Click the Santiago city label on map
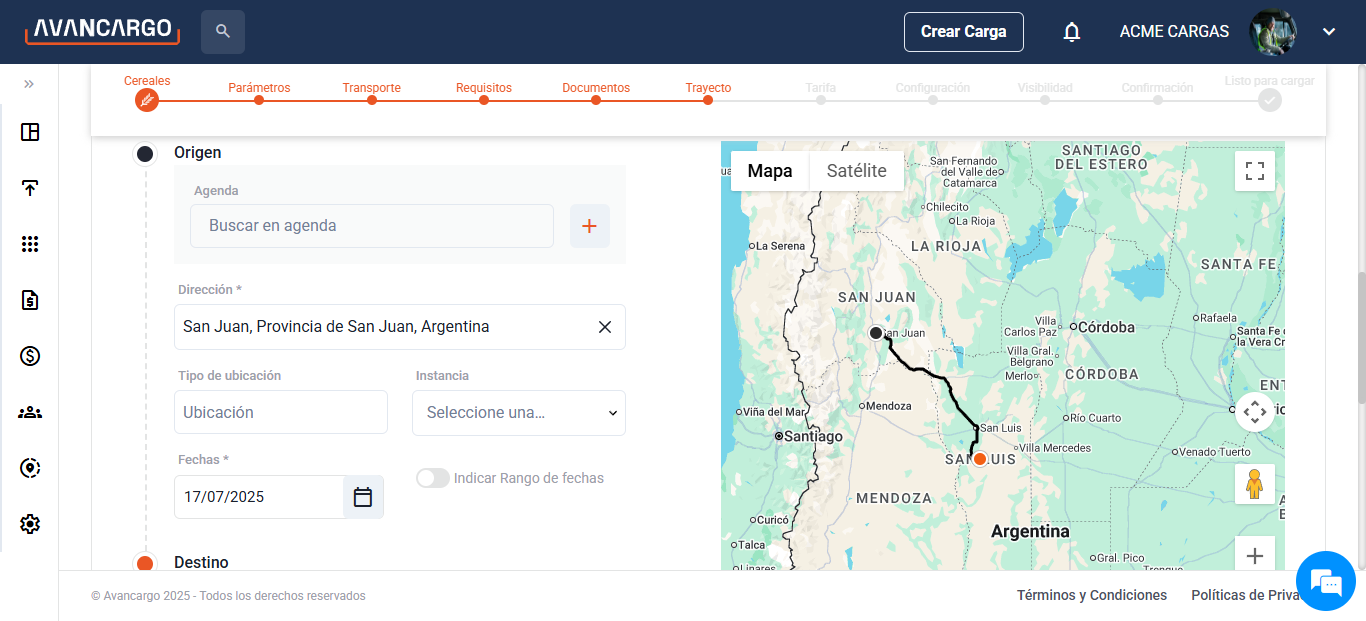This screenshot has height=621, width=1366. point(814,437)
